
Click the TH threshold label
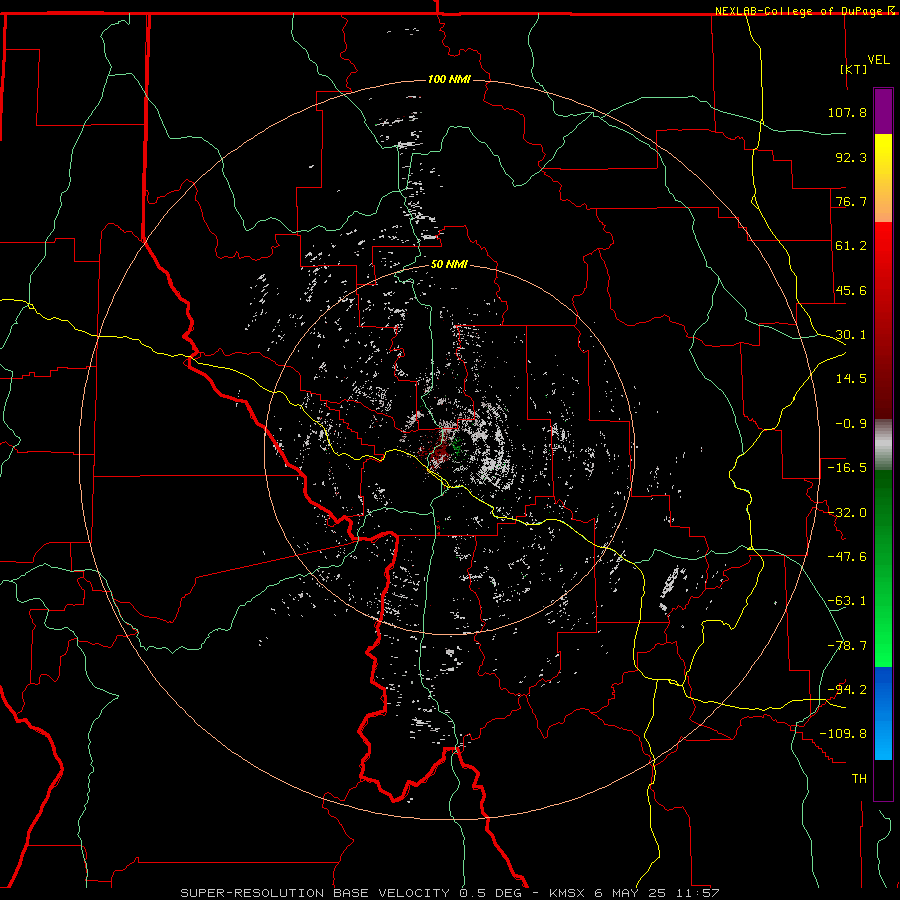tap(859, 779)
